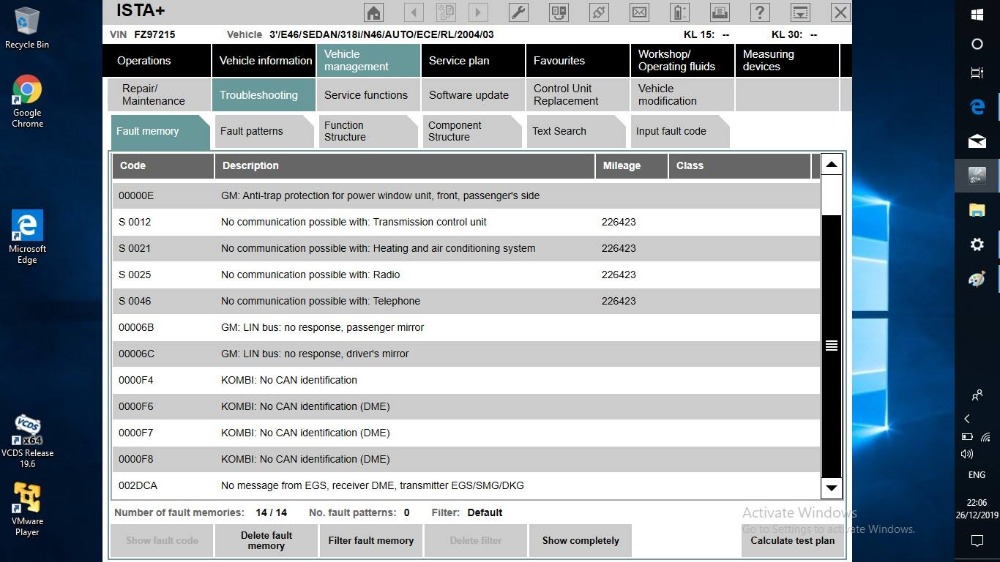Click the fault list scroll down arrow
Viewport: 1000px width, 562px height.
[x=831, y=488]
